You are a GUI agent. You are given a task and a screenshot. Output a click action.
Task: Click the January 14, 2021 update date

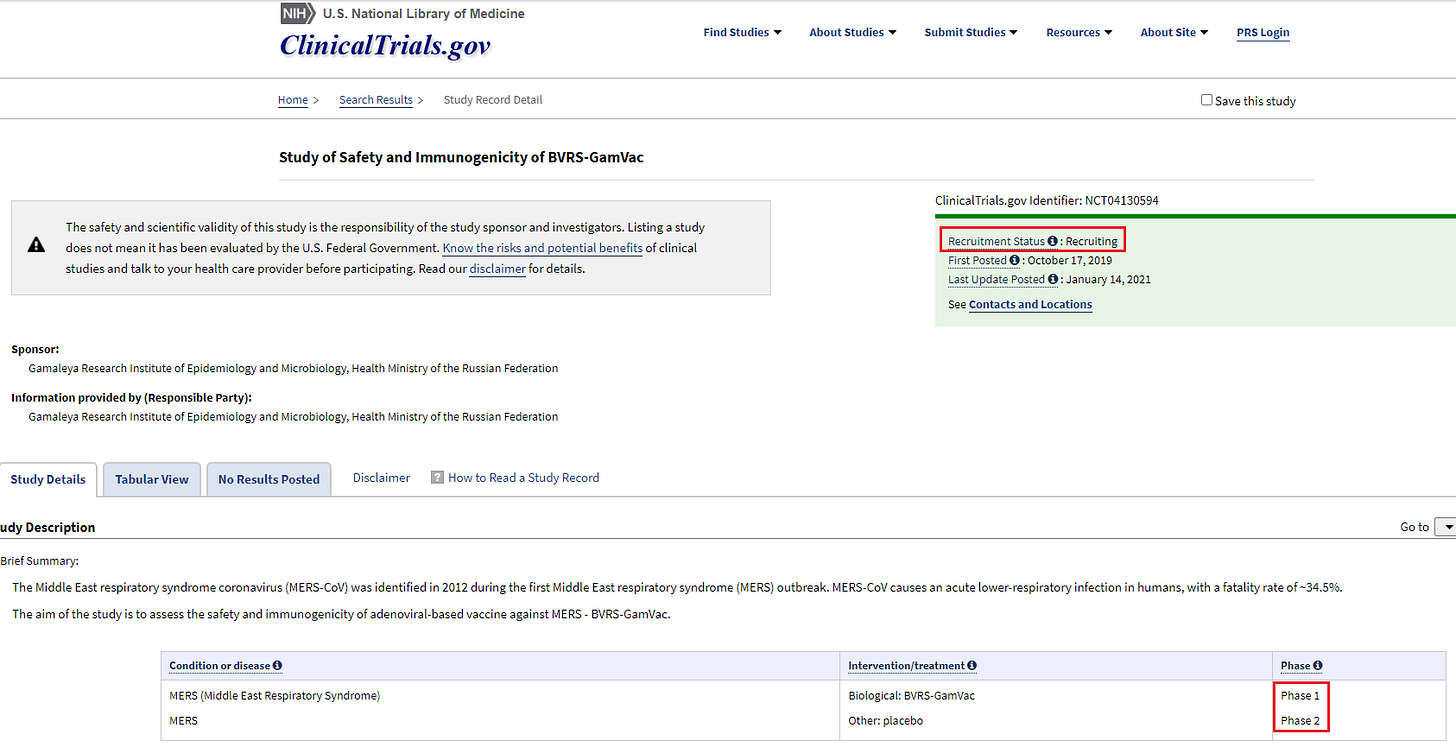tap(1108, 280)
